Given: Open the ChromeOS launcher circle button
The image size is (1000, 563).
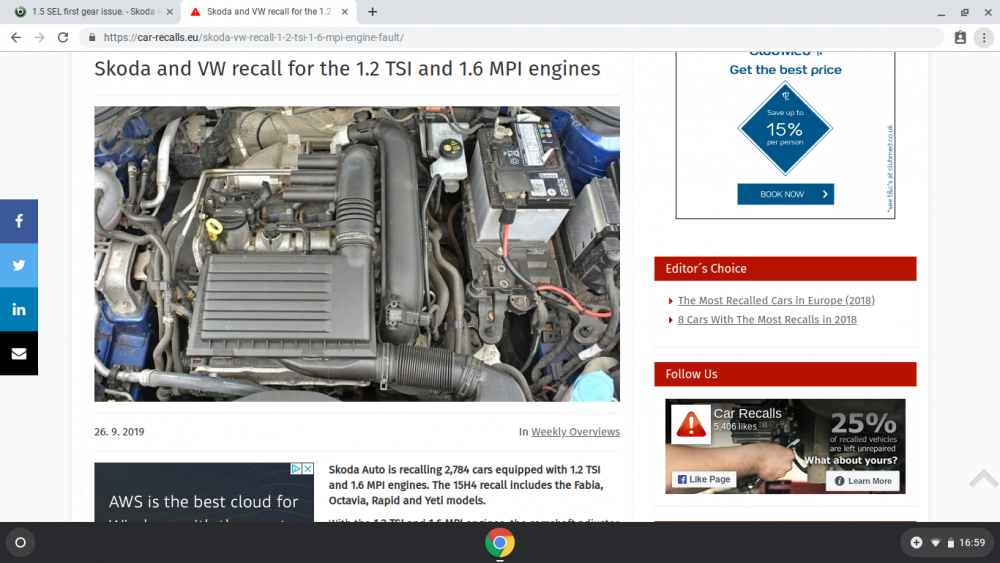Looking at the screenshot, I should [x=20, y=543].
